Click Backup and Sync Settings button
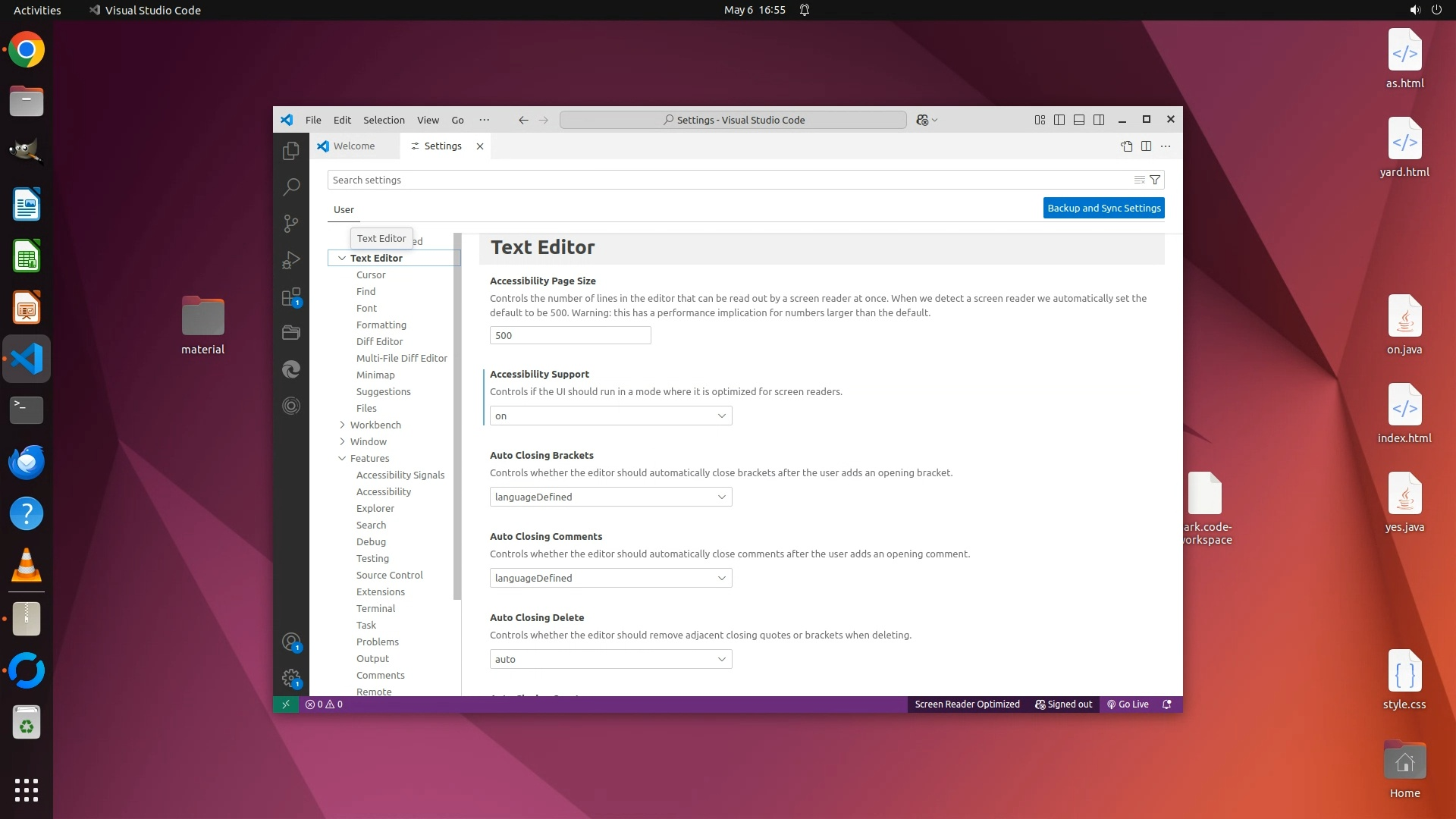 (1103, 208)
